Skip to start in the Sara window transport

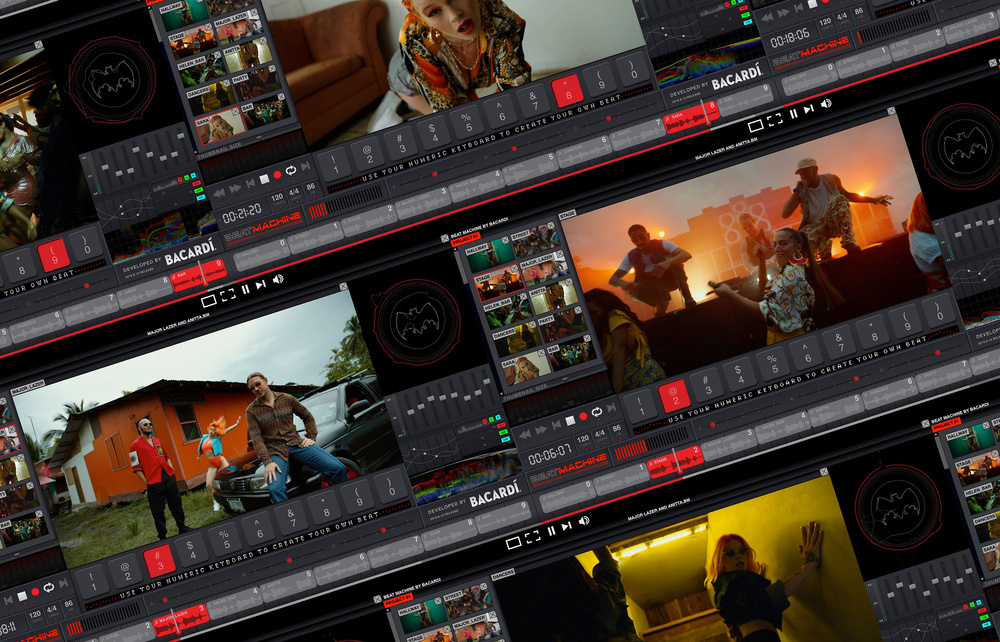click(x=250, y=184)
